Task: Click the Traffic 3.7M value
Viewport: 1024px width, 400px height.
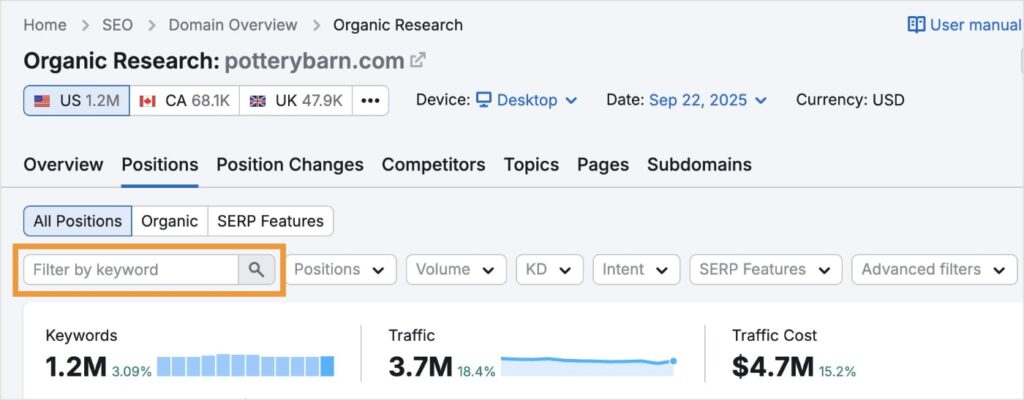Action: click(x=420, y=367)
